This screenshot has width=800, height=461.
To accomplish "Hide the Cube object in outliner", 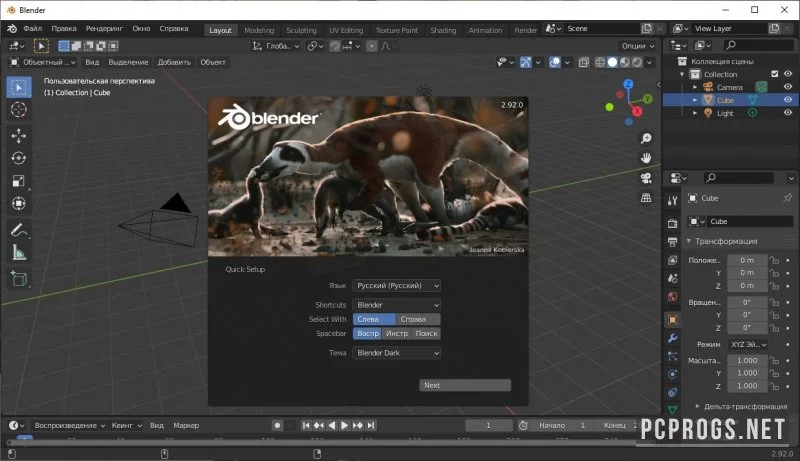I will pos(788,100).
